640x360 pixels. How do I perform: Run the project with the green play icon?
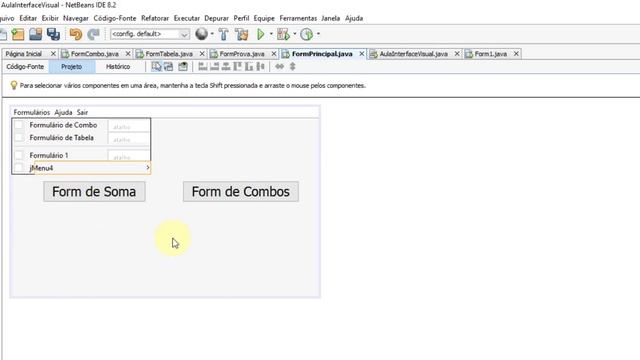tap(260, 34)
